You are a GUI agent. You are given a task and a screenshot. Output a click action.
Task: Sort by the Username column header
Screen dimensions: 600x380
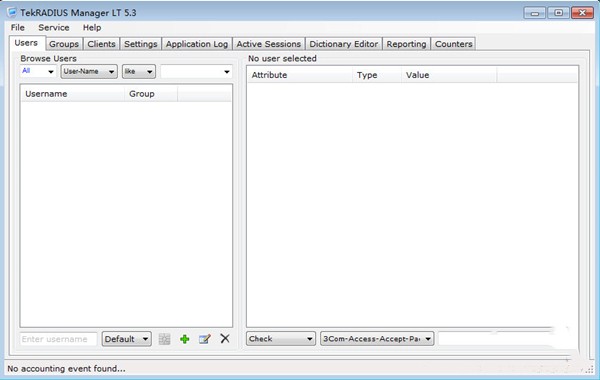(73, 94)
